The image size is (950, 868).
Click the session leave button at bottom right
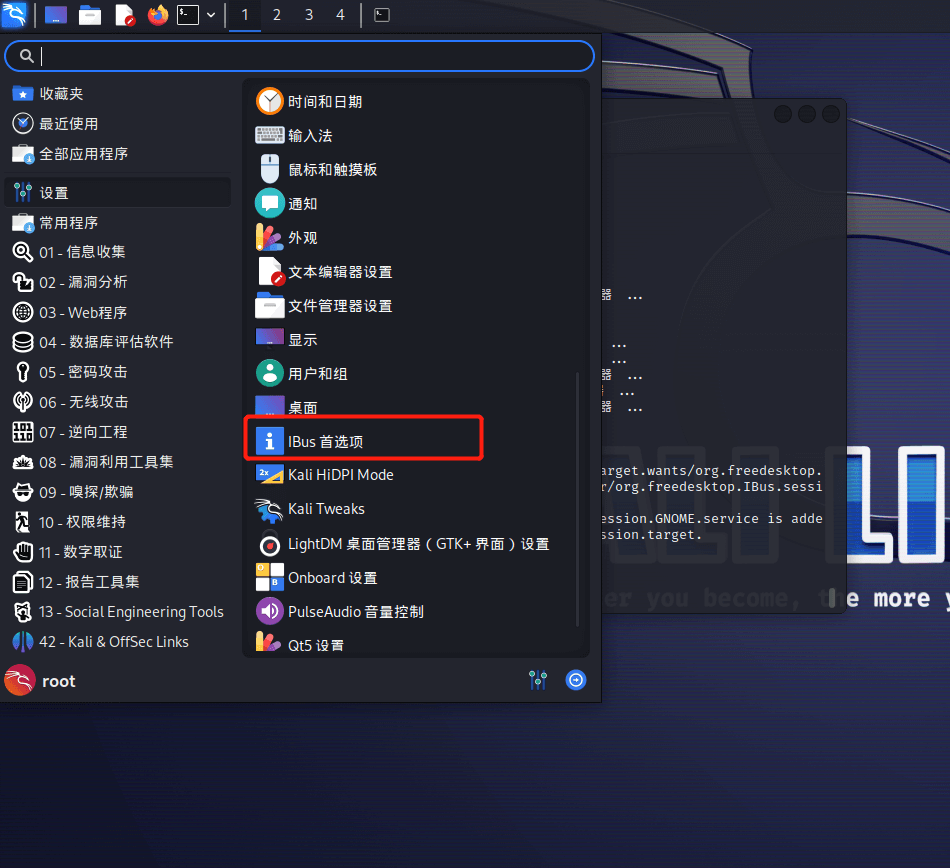tap(575, 680)
